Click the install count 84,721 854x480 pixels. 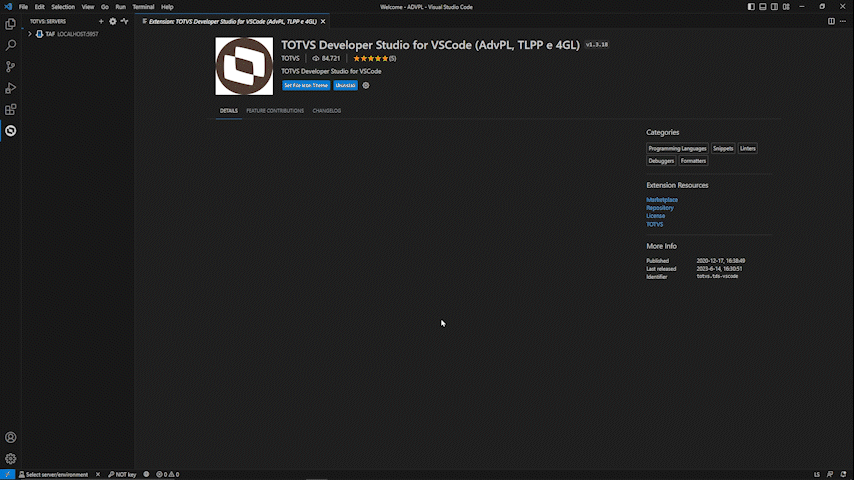326,58
